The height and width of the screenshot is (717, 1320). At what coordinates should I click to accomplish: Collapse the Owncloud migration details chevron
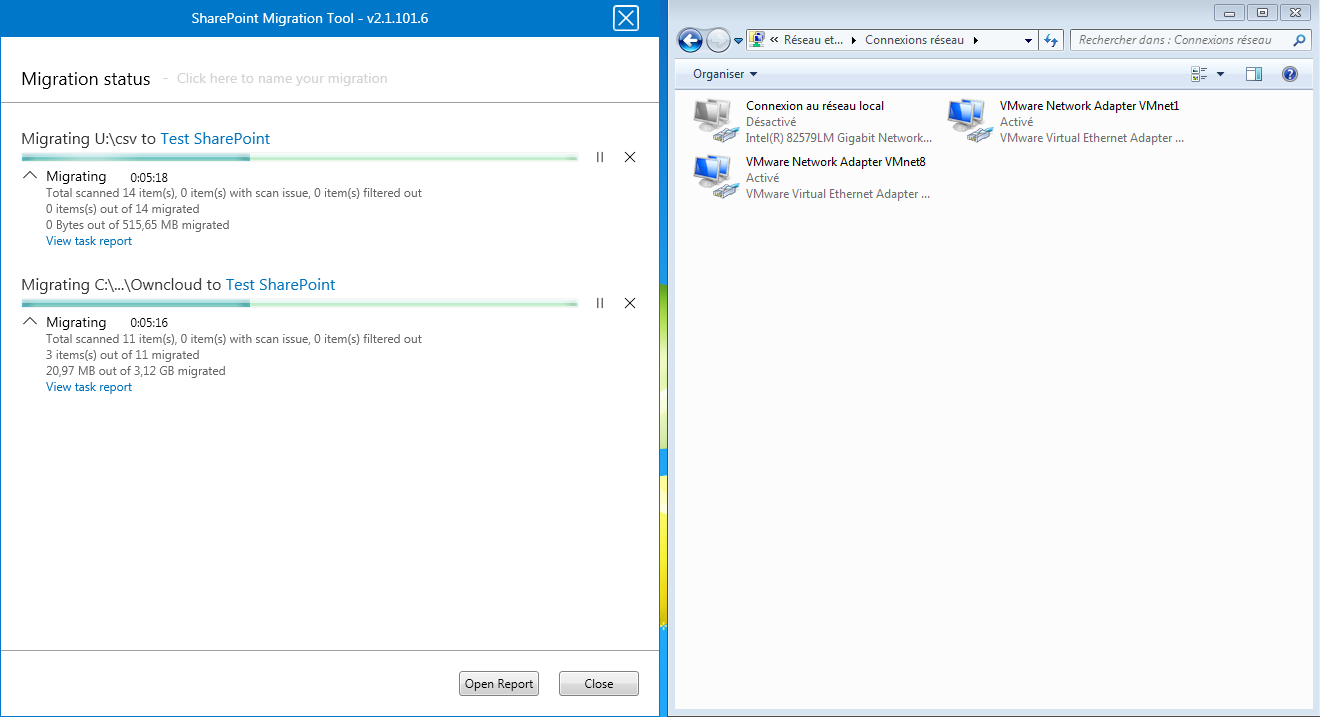[x=30, y=322]
